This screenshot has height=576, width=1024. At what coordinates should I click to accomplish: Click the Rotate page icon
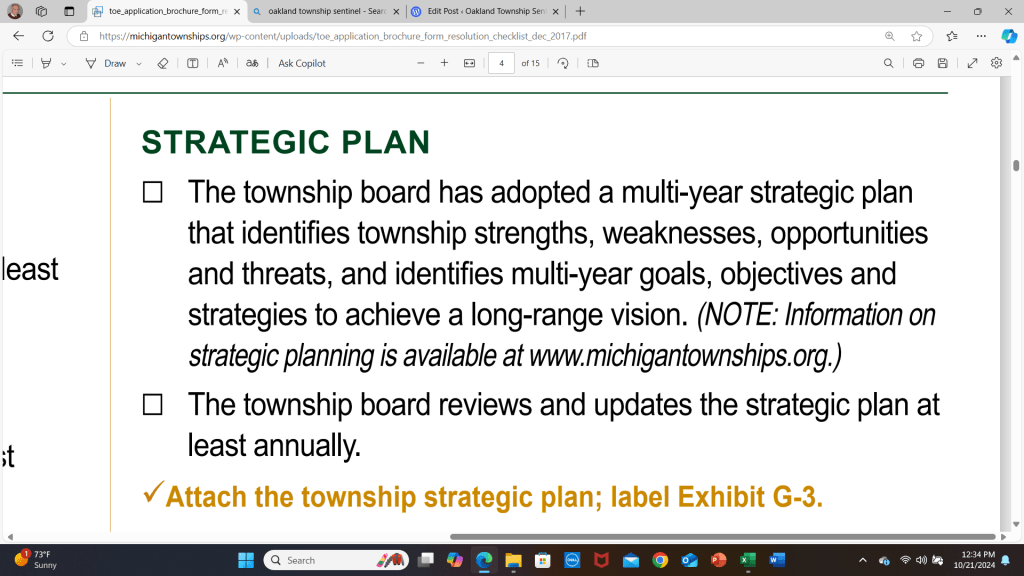[x=563, y=63]
